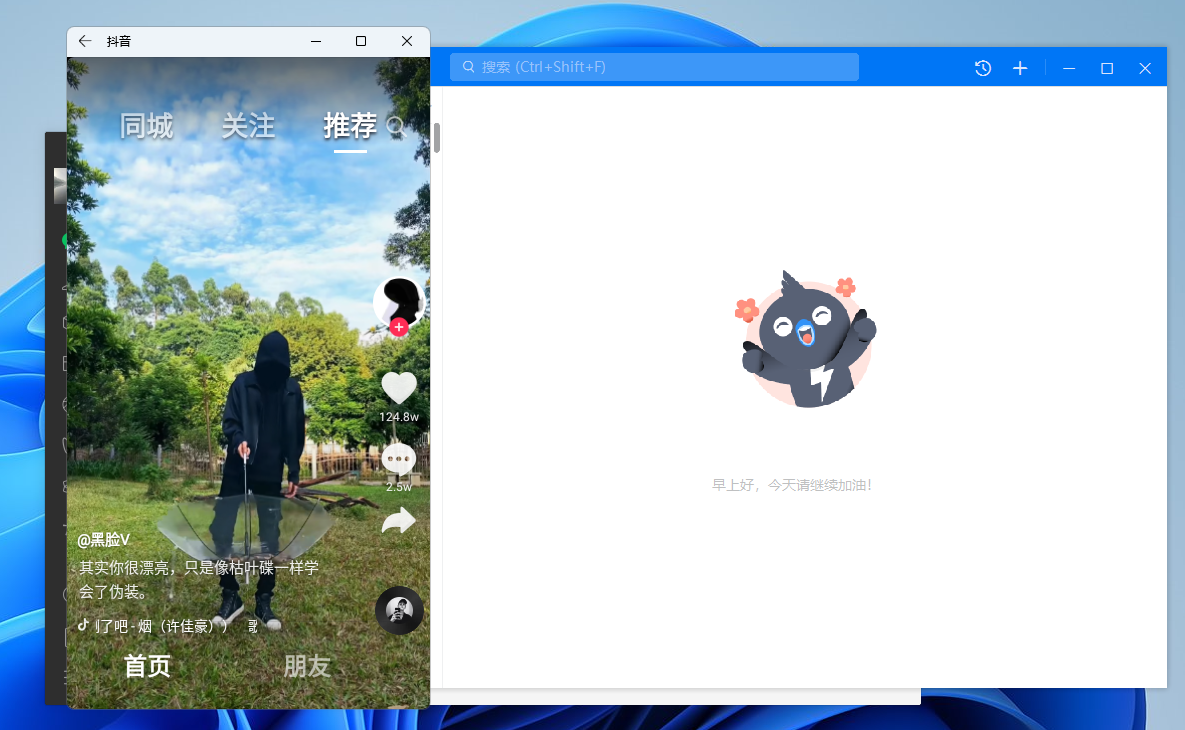Click the greeting text 早上好，今天请继续加油!
The width and height of the screenshot is (1185, 730).
(x=791, y=485)
